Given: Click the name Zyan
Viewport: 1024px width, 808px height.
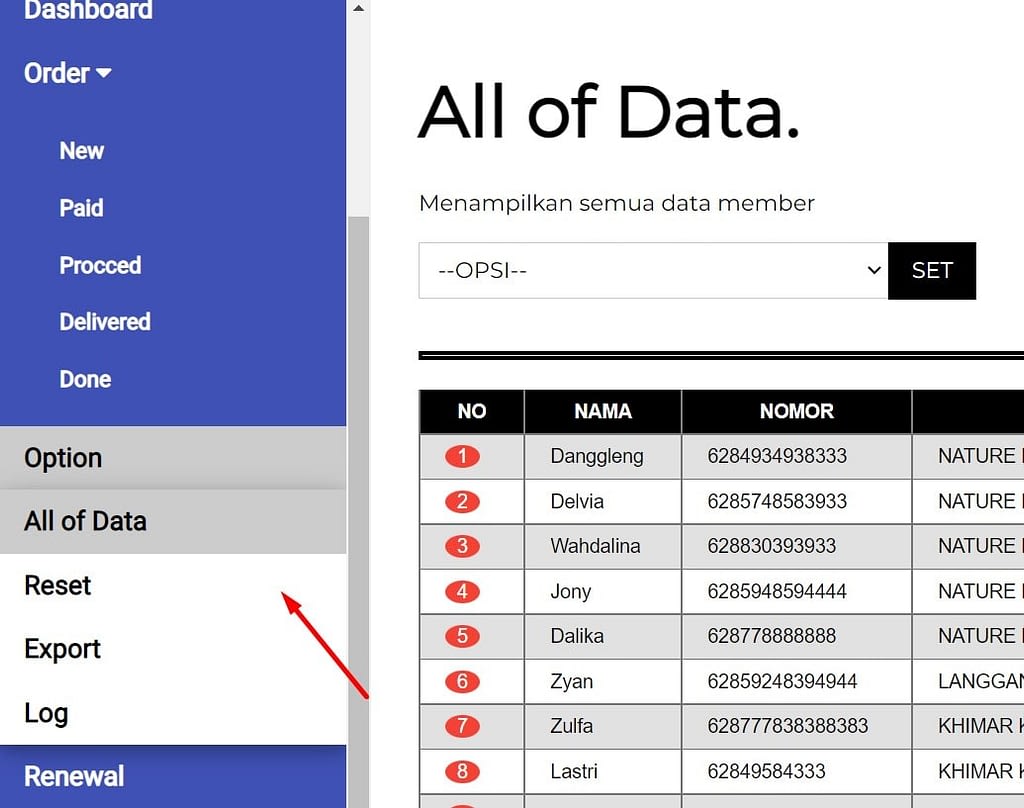Looking at the screenshot, I should pyautogui.click(x=572, y=681).
